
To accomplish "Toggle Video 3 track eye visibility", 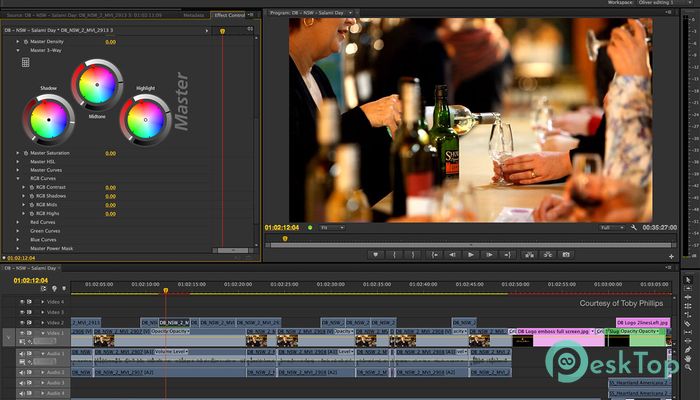I will pyautogui.click(x=21, y=312).
